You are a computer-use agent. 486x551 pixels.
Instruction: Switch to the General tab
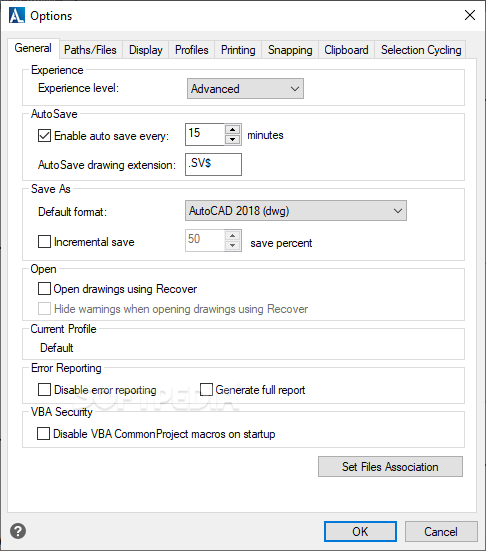pos(33,48)
